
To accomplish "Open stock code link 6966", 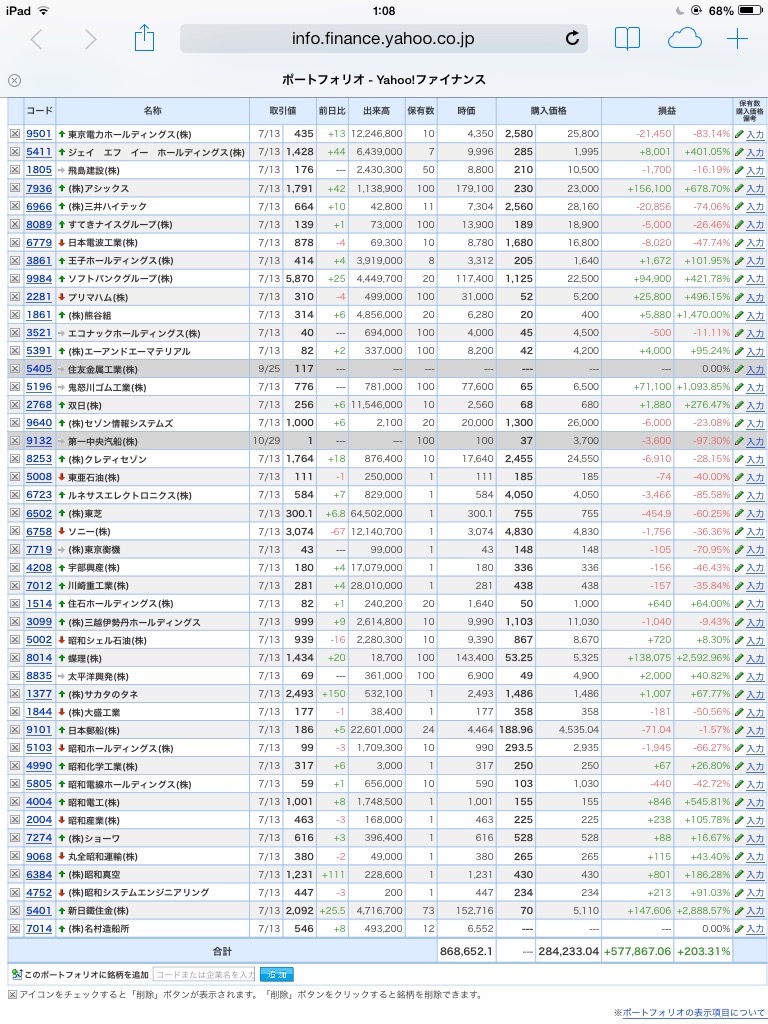I will coord(39,206).
